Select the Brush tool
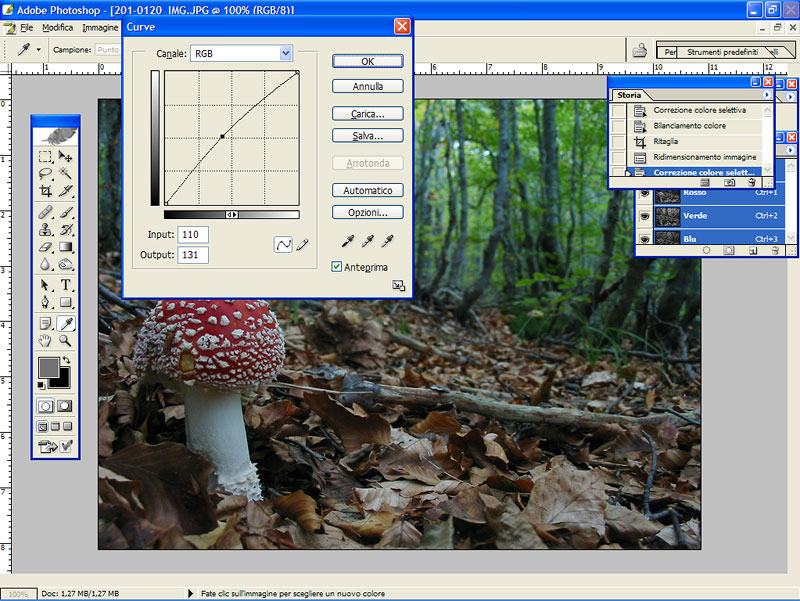This screenshot has width=800, height=601. (65, 212)
